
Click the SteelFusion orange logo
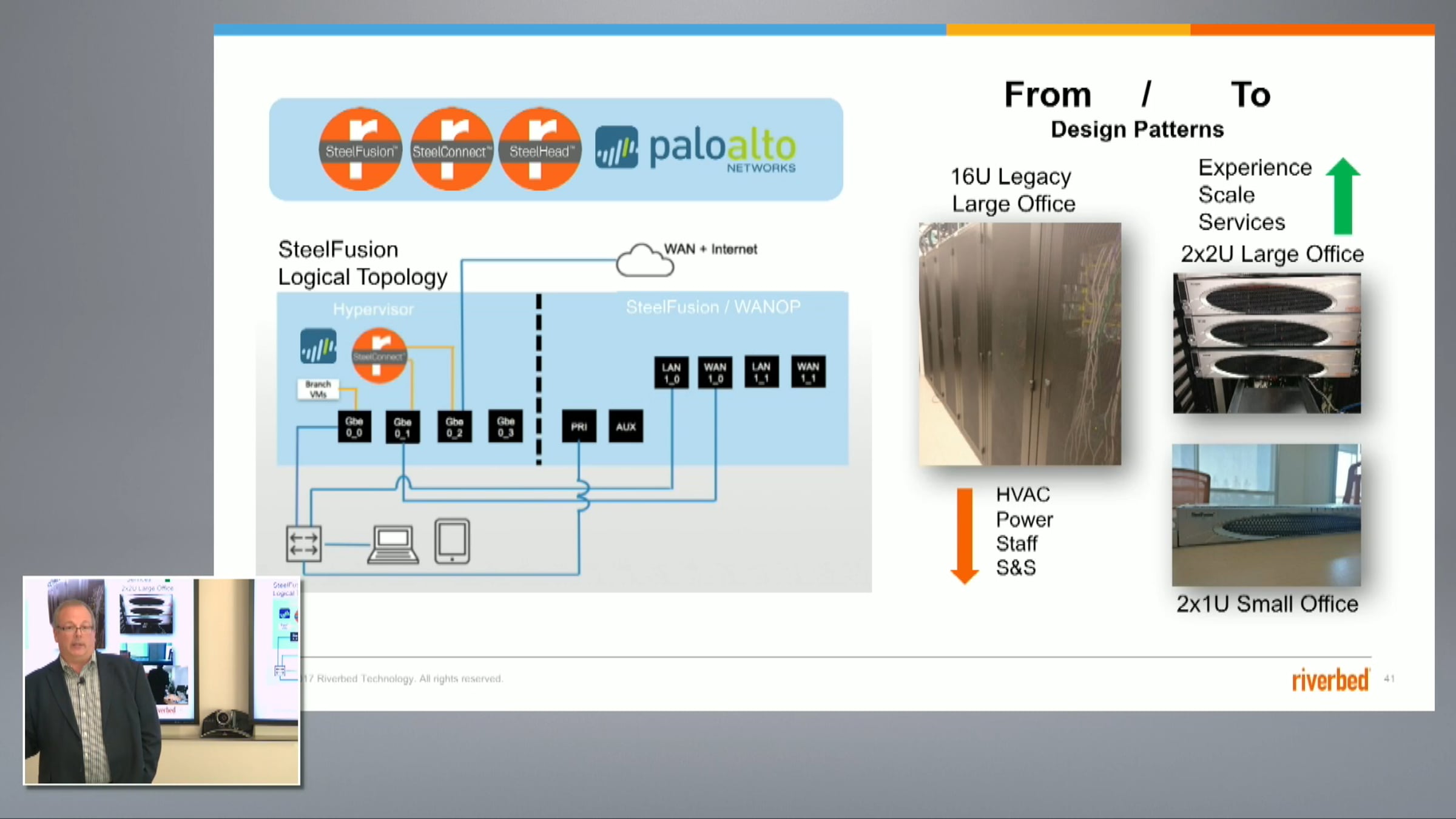[x=360, y=149]
